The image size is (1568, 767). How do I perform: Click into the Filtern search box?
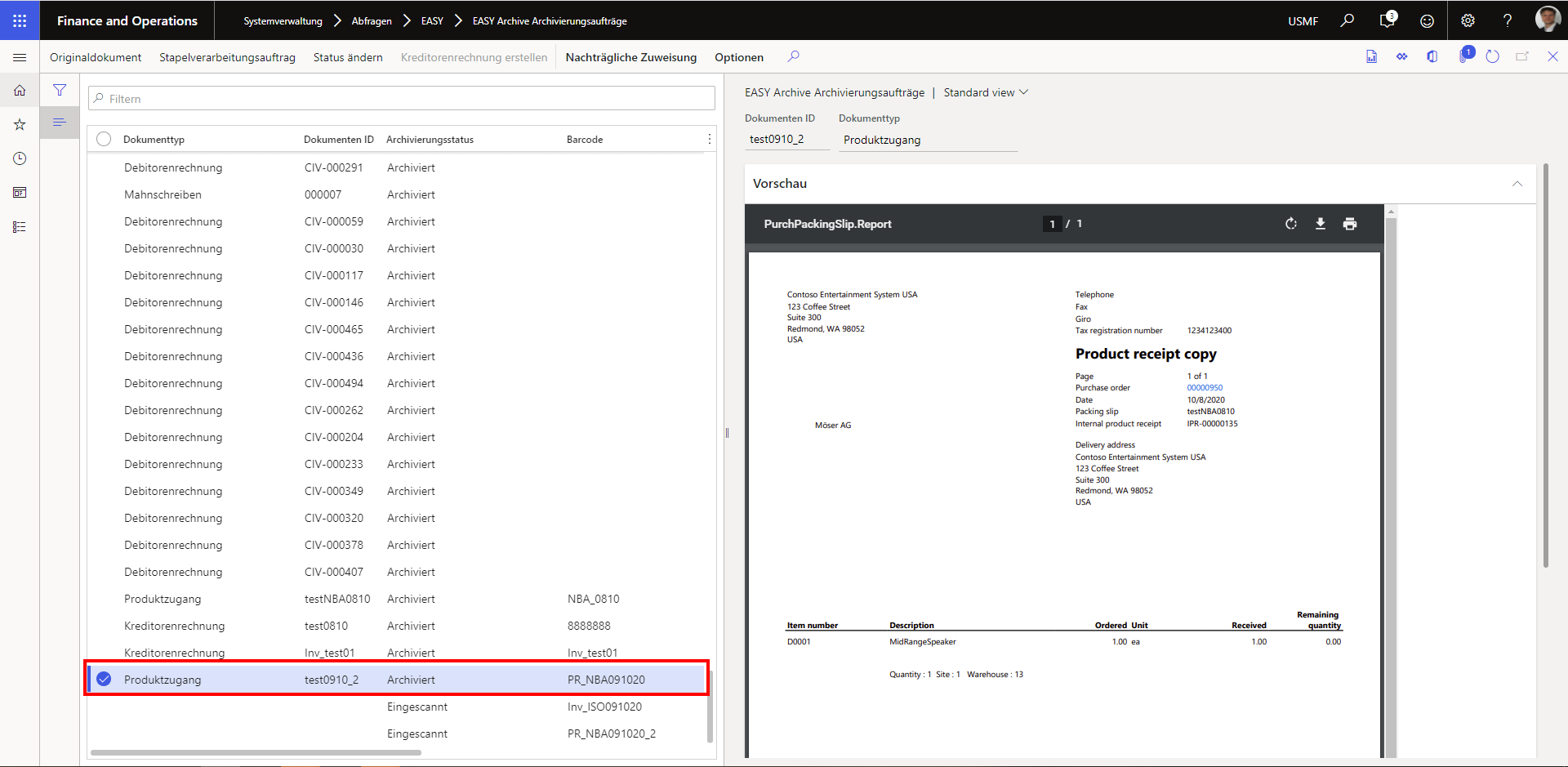[402, 98]
